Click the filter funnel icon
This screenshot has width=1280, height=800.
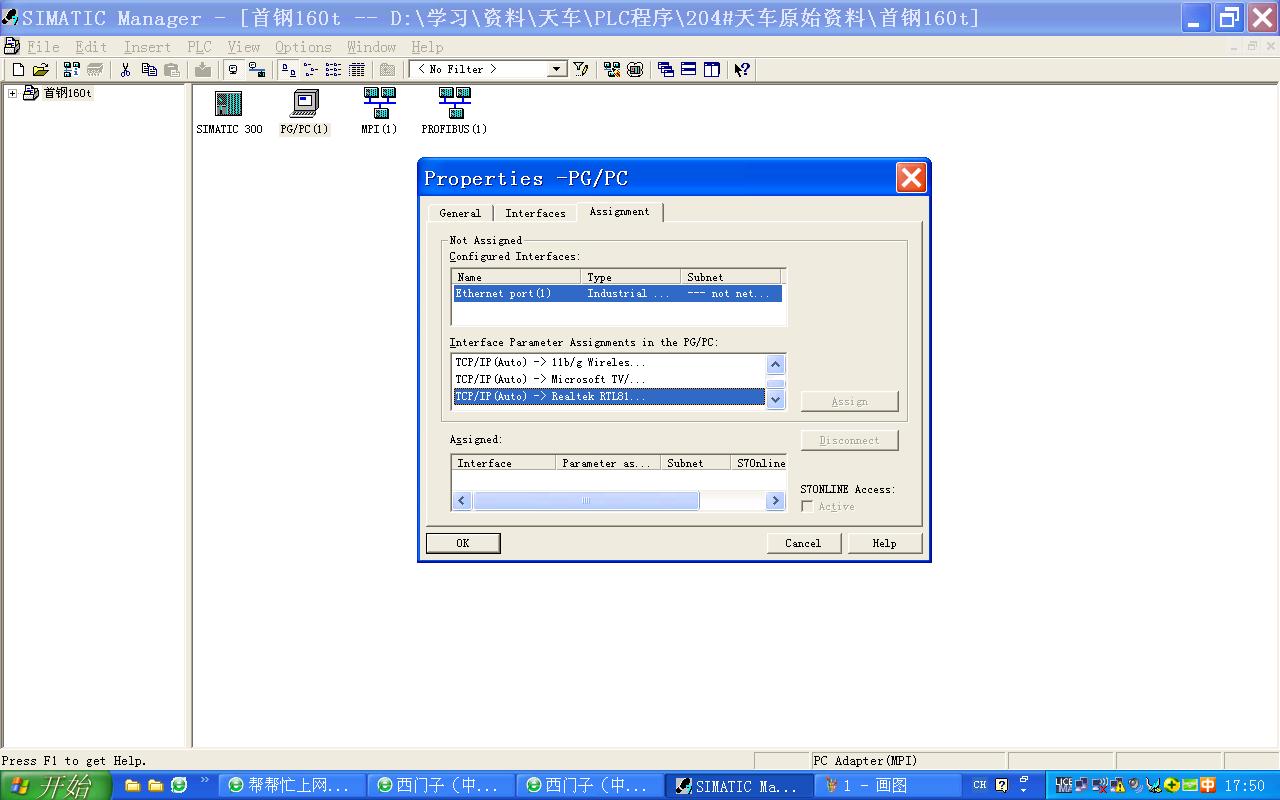point(581,70)
